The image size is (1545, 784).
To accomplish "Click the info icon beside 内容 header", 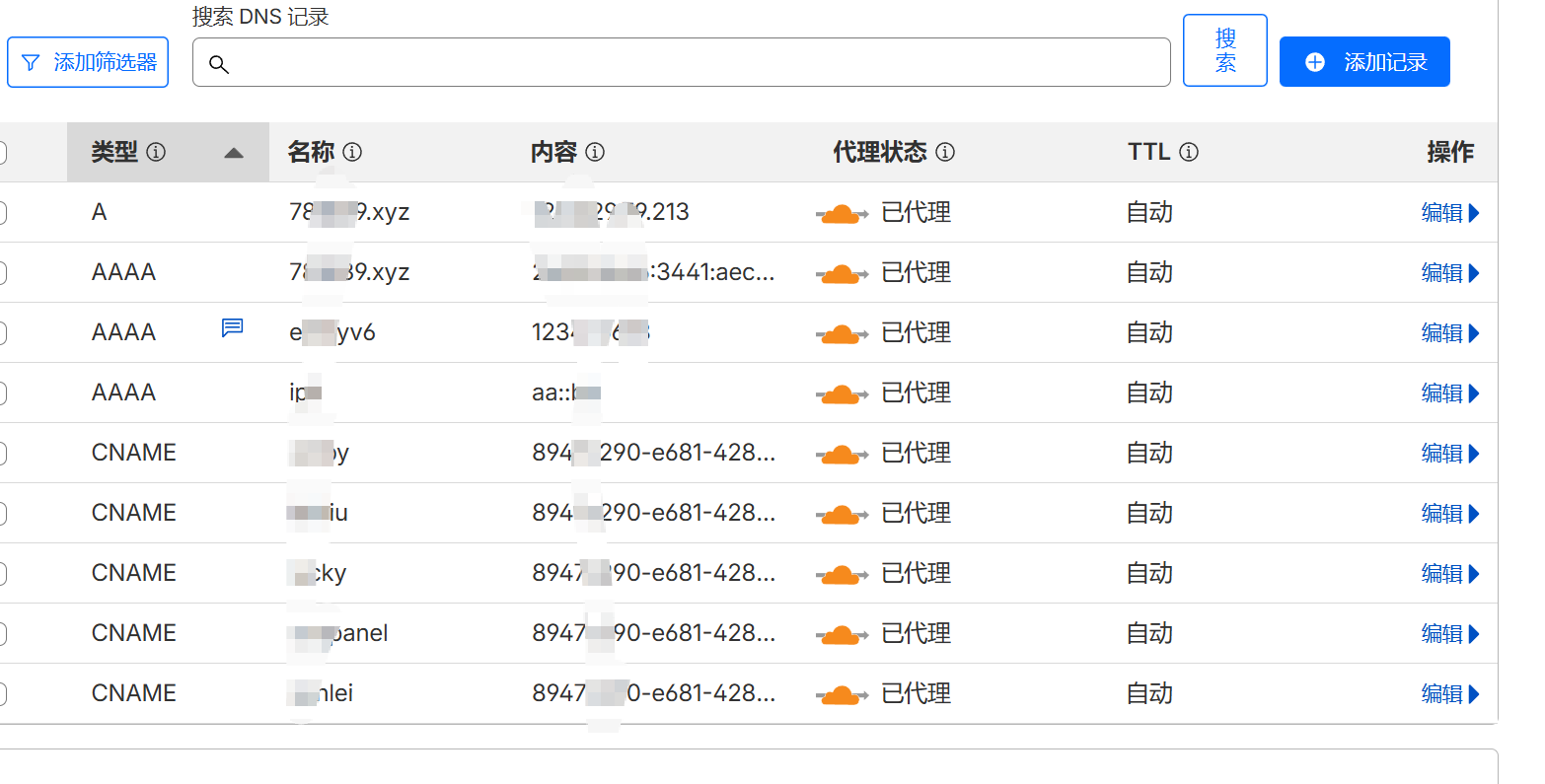I will point(595,152).
